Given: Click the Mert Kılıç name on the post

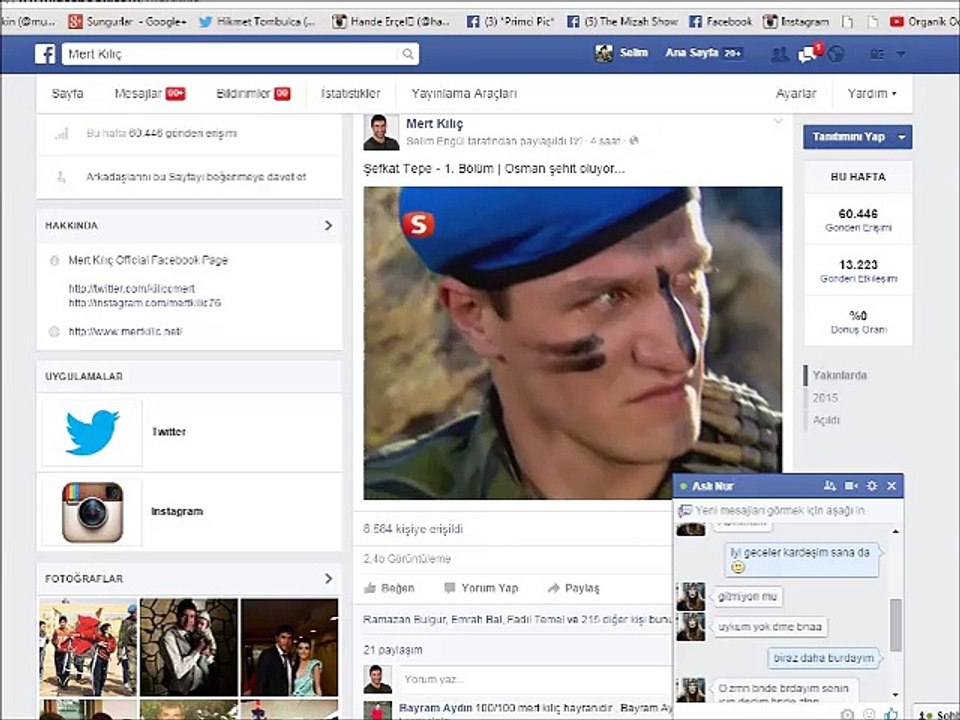Looking at the screenshot, I should coord(435,124).
